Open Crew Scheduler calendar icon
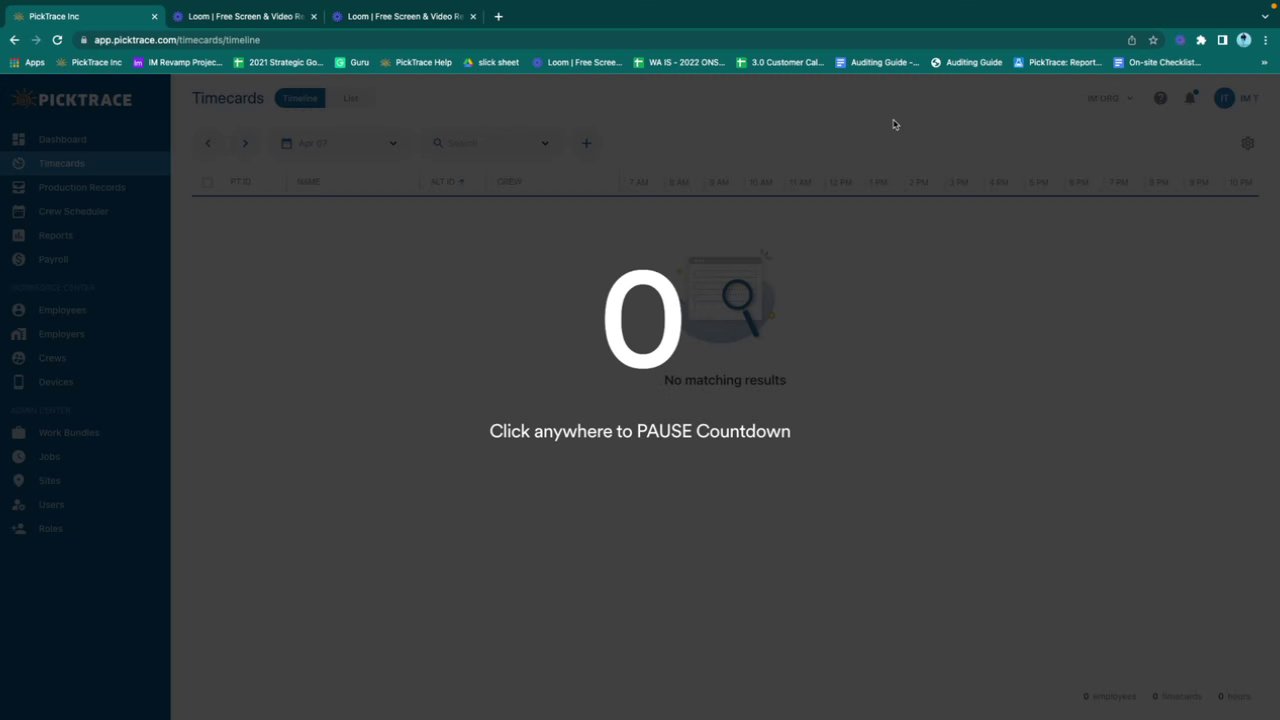Screen dimensions: 1280x720 18,211
